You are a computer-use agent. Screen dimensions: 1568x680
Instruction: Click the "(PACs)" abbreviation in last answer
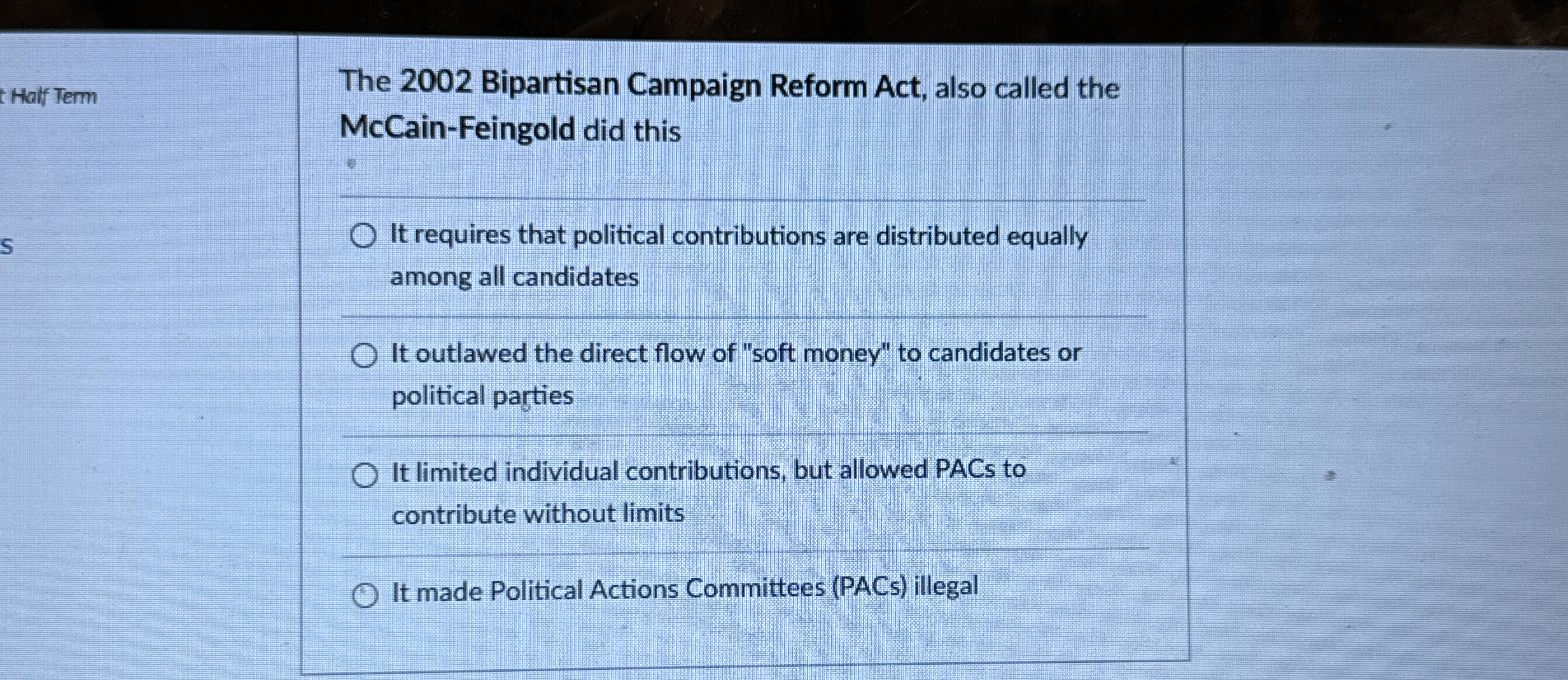(x=869, y=587)
